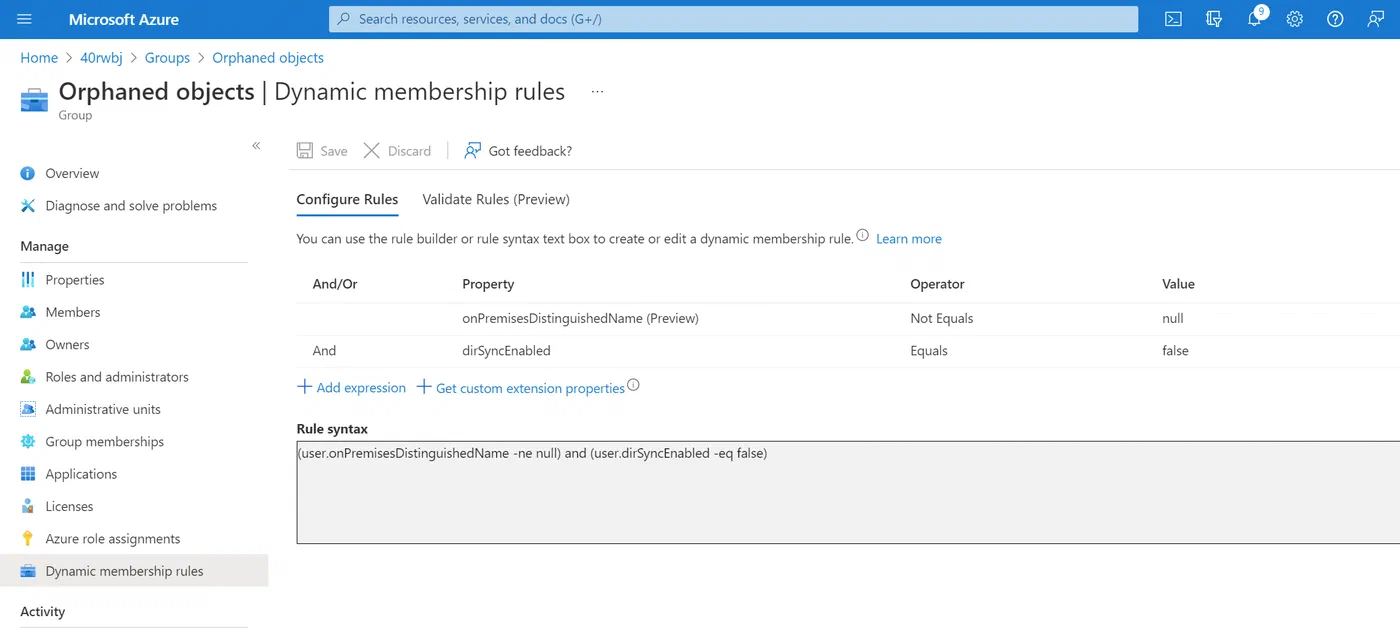Select the Equals operator in dirSyncEnabled row
Viewport: 1400px width, 631px height.
(929, 351)
